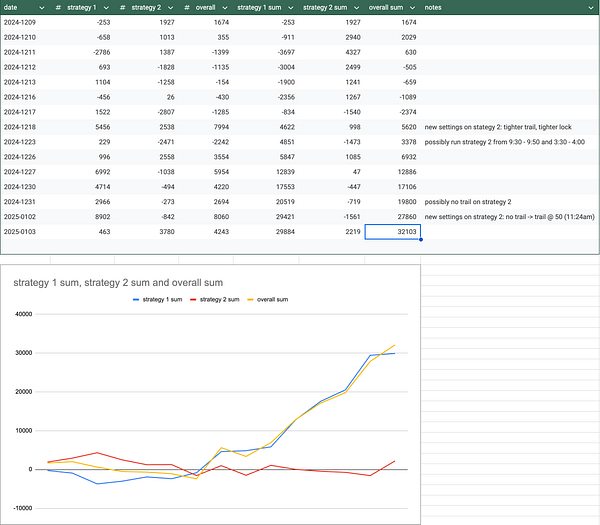600x525 pixels.
Task: Select date cell 2024-1211
Action: pos(20,52)
